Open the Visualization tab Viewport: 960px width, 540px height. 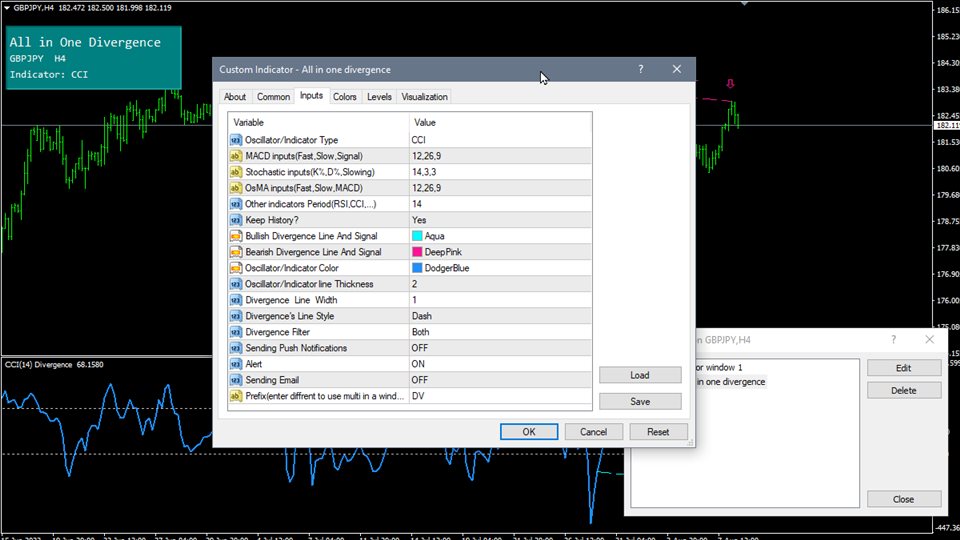425,97
